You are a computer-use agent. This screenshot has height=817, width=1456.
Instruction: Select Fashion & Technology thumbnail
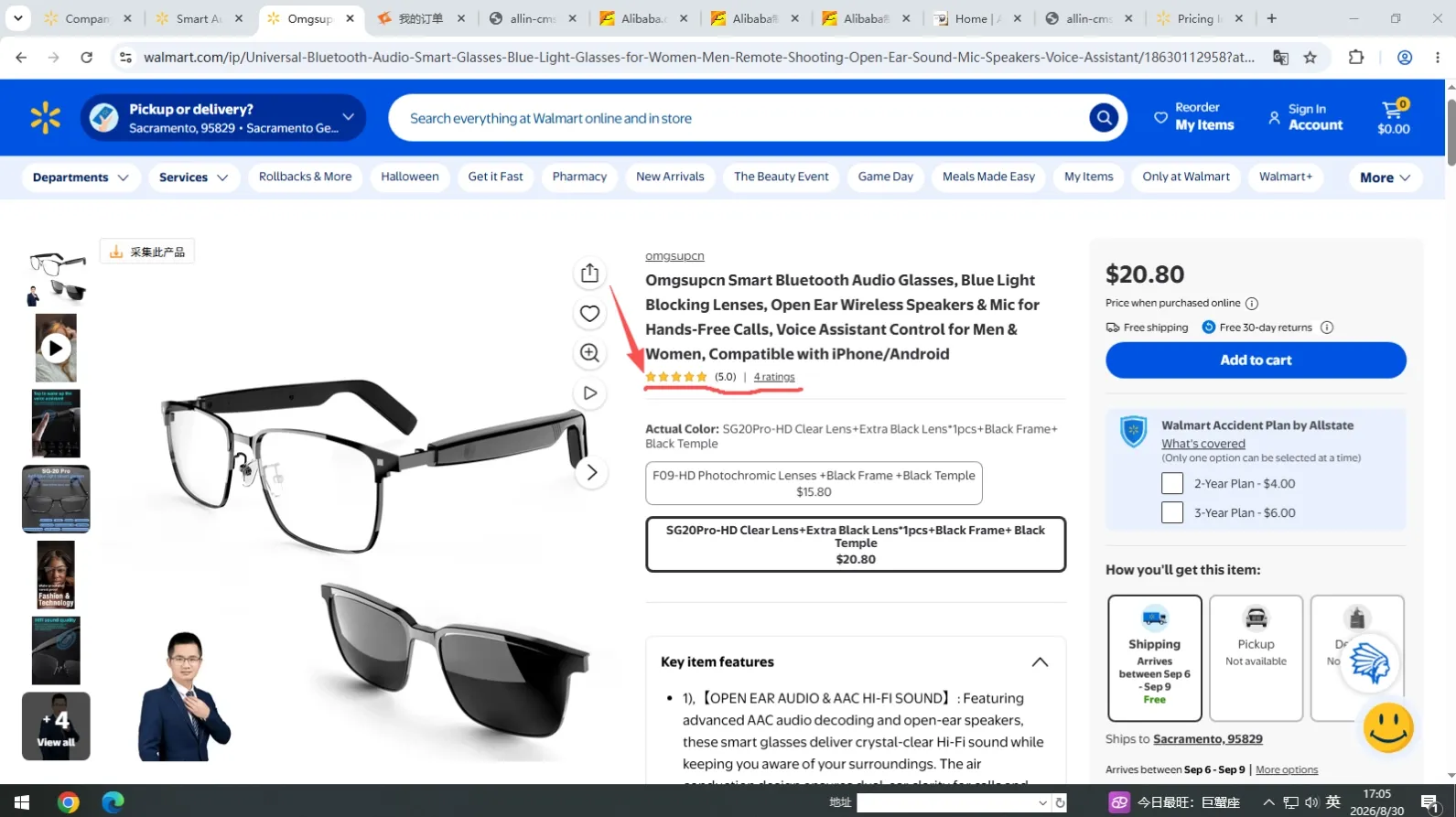click(x=56, y=575)
